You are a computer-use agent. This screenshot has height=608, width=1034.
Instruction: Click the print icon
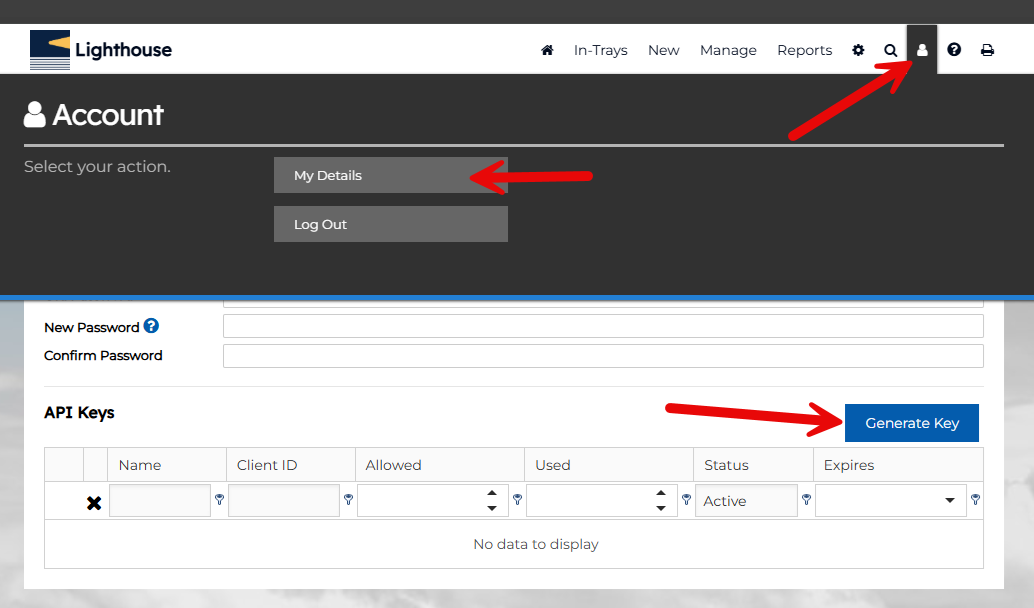pyautogui.click(x=987, y=50)
